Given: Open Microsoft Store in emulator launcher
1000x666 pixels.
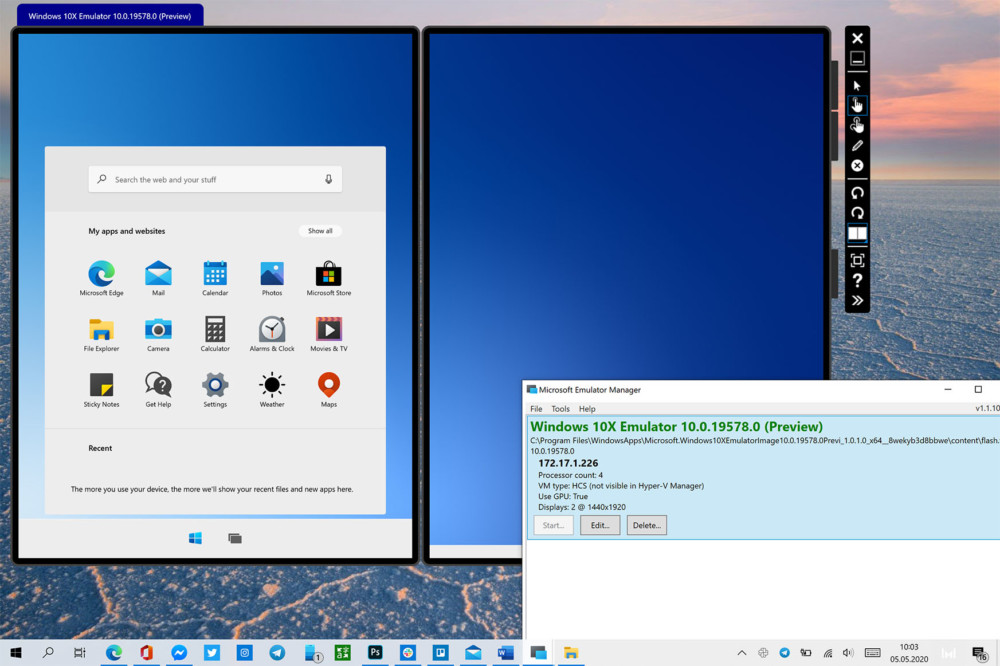Looking at the screenshot, I should 328,279.
